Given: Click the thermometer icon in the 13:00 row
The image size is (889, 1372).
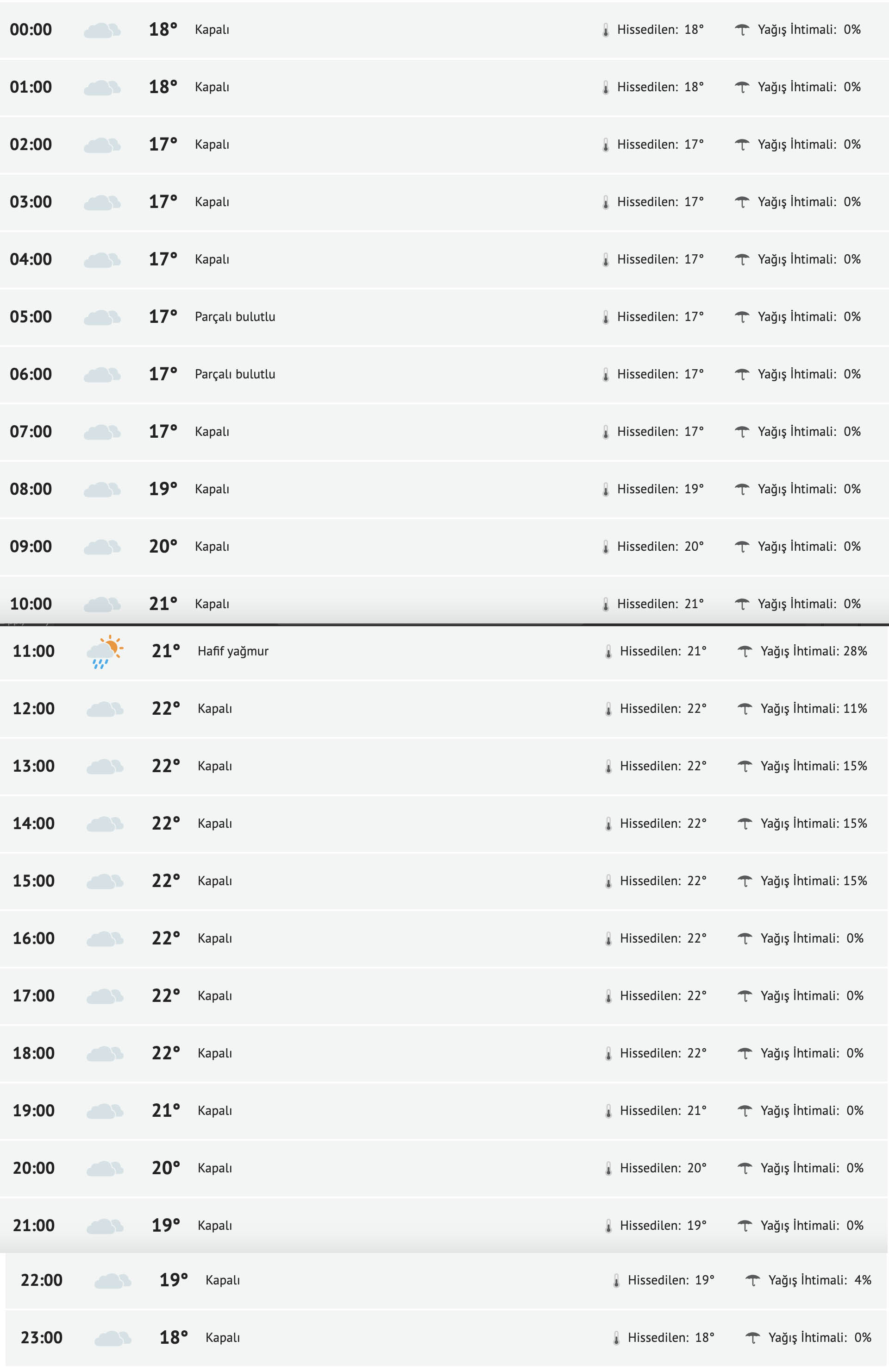Looking at the screenshot, I should tap(608, 766).
